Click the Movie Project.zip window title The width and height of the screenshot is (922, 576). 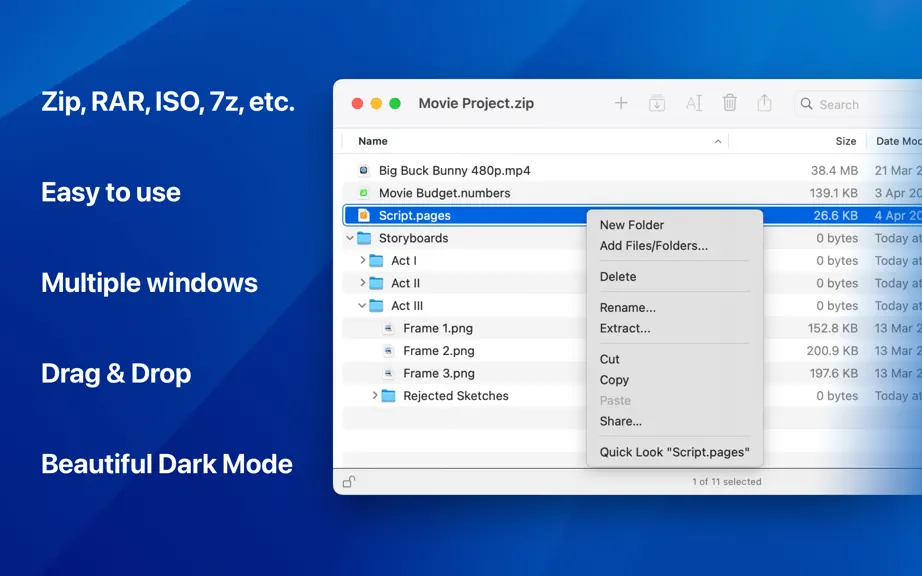[476, 103]
